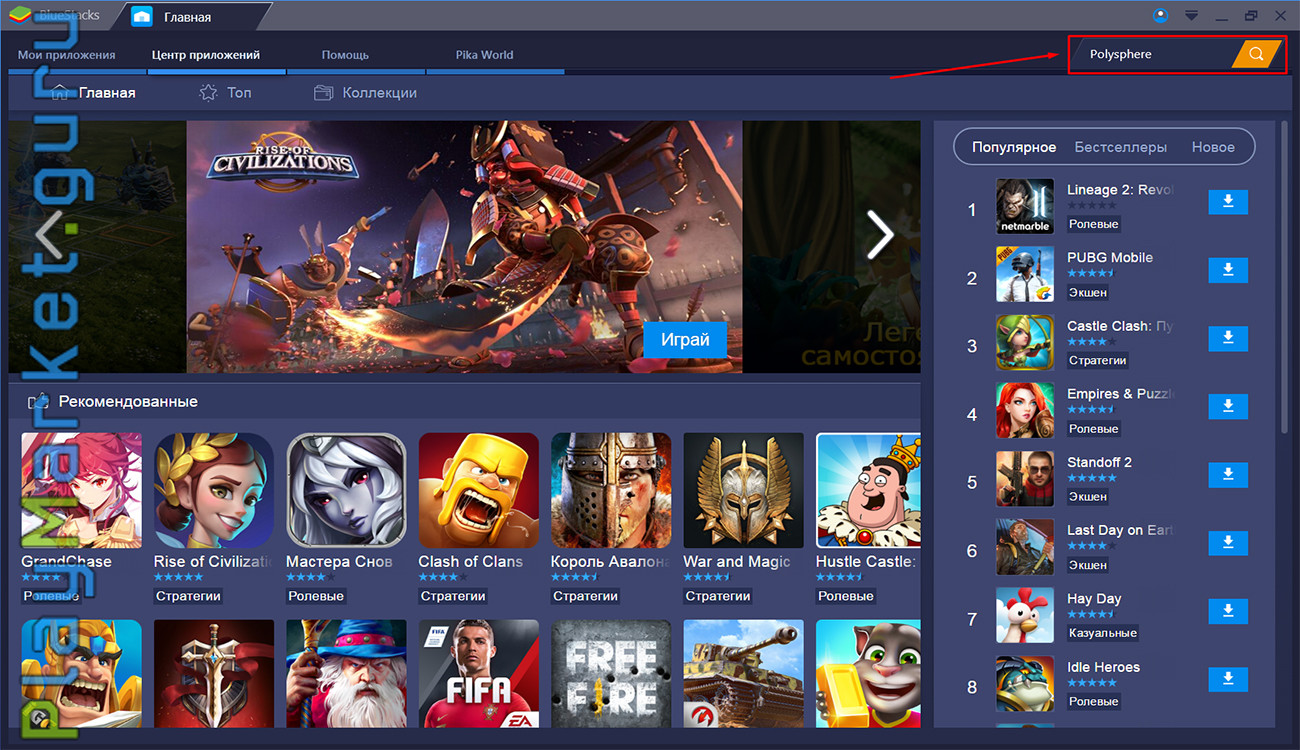Screen dimensions: 1300x750
Task: Download Standoff 2 from the popular list
Action: click(x=1228, y=474)
